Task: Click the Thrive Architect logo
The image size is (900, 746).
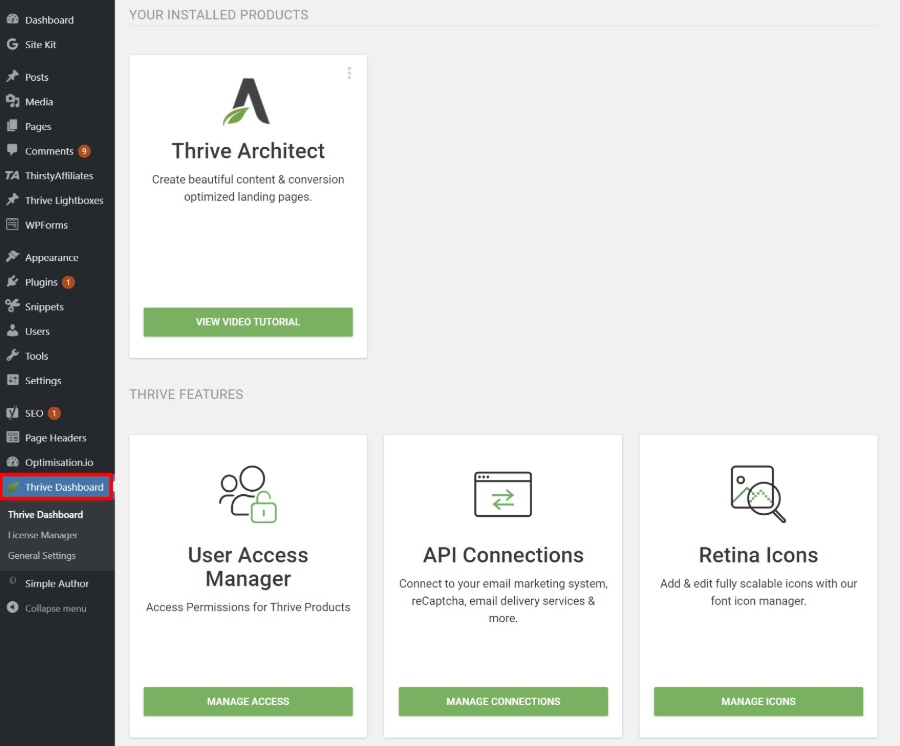Action: pos(247,101)
